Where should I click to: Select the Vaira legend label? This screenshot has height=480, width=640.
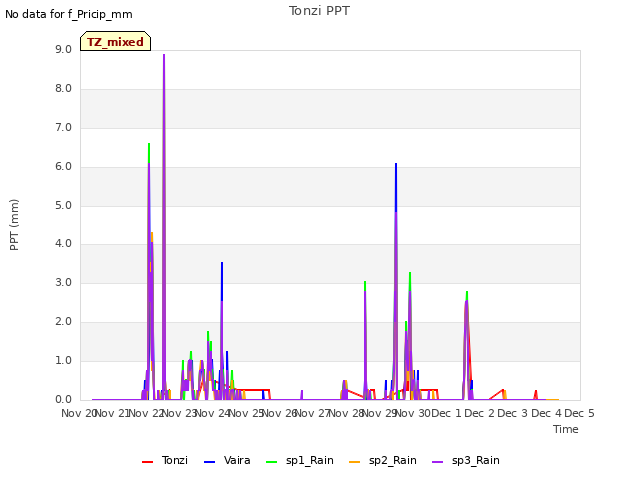point(237,460)
